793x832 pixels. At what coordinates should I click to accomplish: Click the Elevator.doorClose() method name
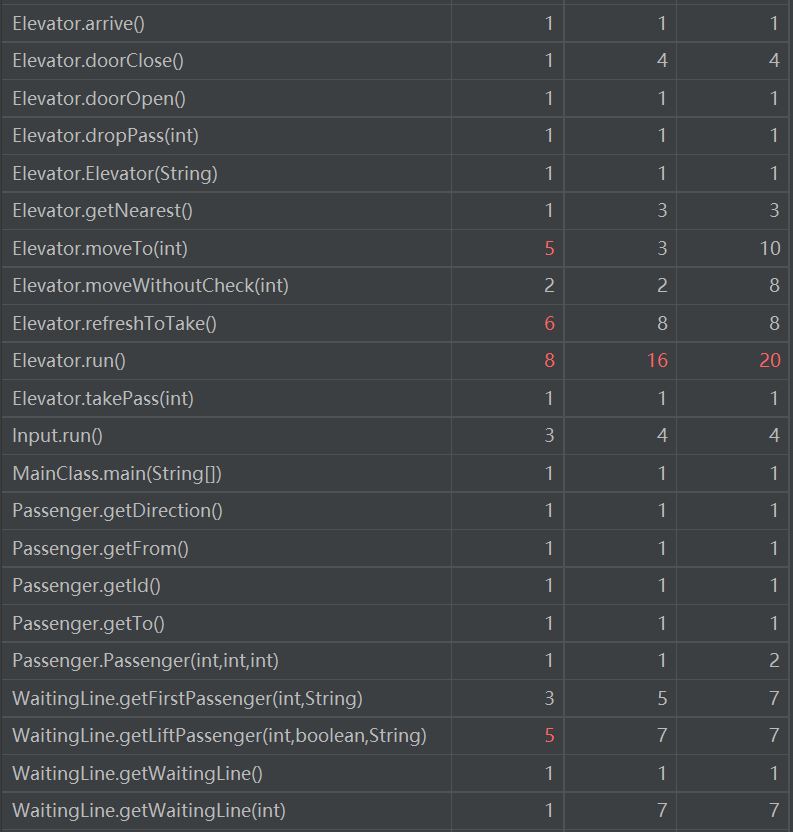click(98, 61)
